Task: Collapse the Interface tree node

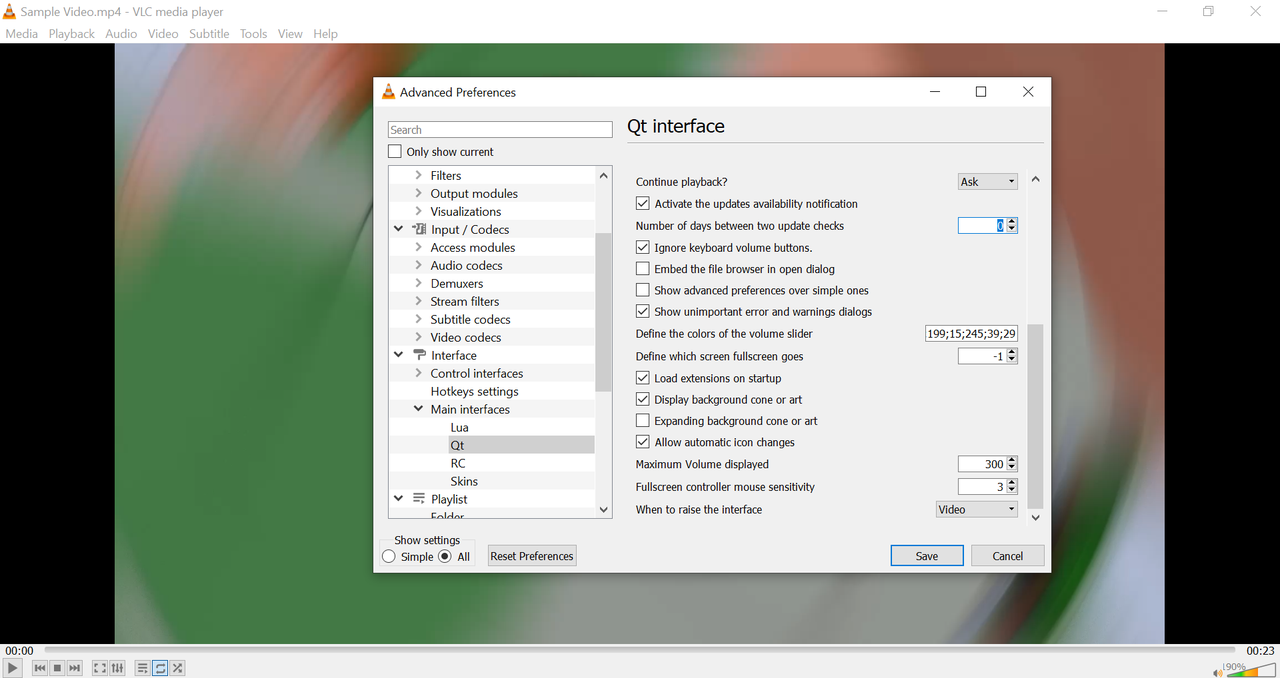Action: tap(399, 355)
